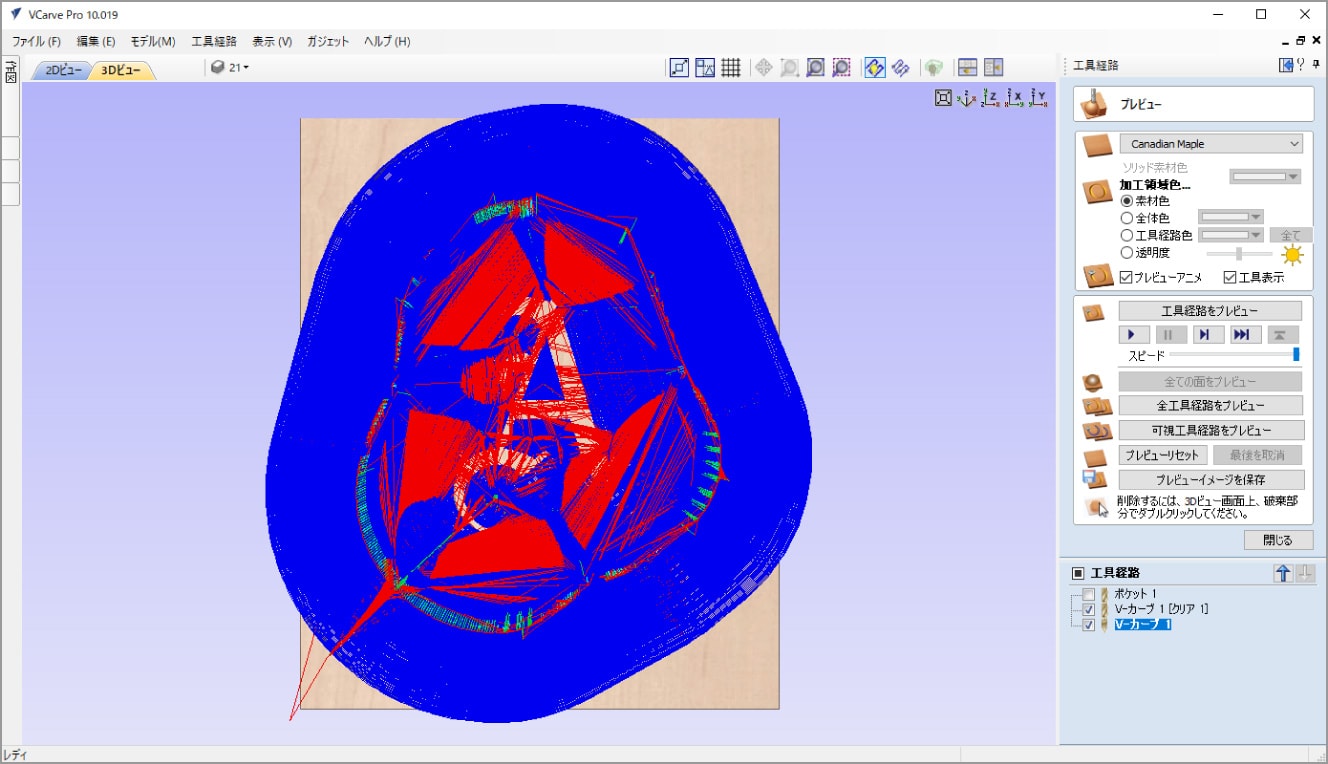1328x764 pixels.
Task: Enable the ポケット 1 toolpath checkbox
Action: [1089, 594]
